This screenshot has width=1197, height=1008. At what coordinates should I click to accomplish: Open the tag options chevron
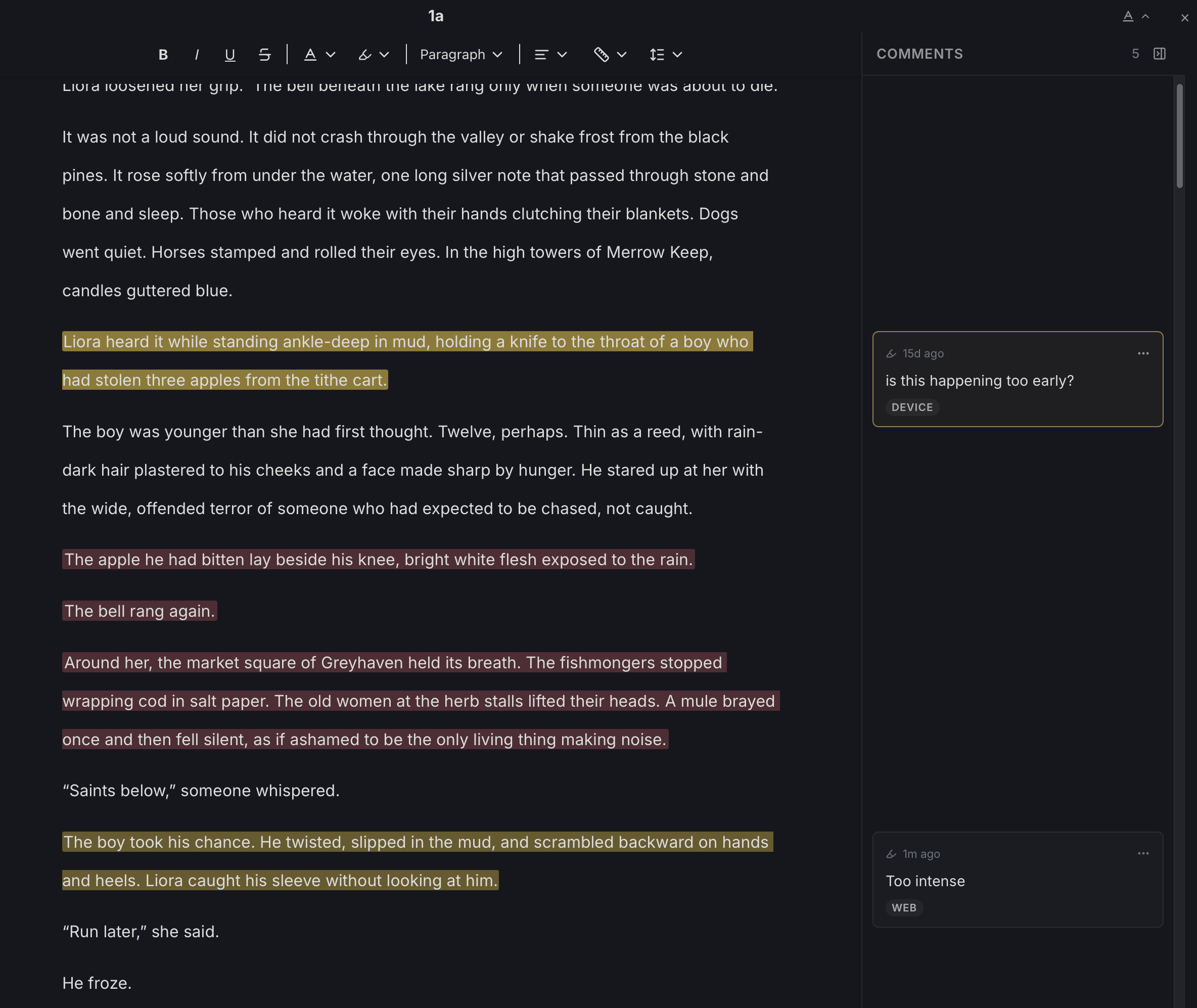[x=622, y=54]
